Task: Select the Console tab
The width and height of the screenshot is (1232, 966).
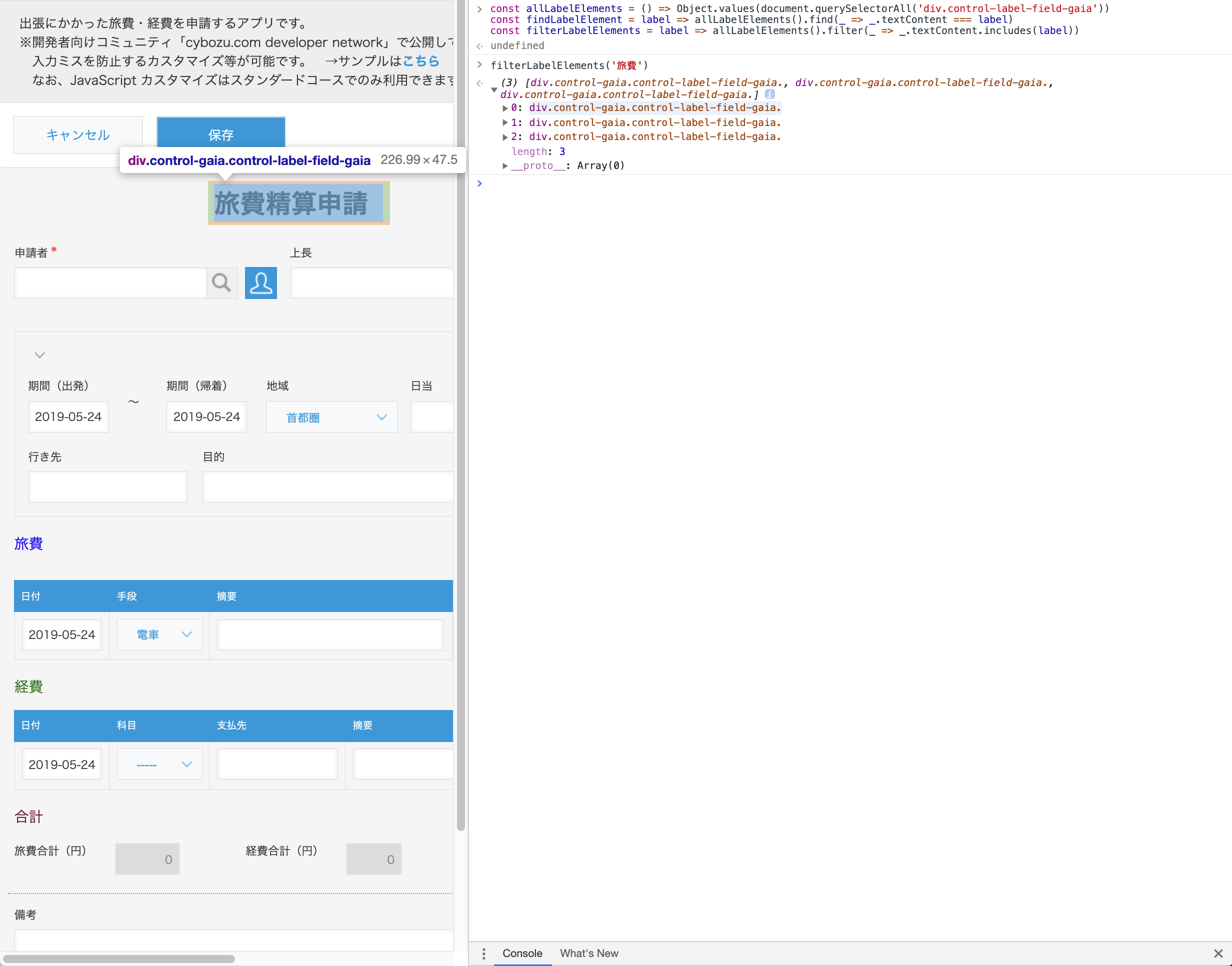Action: tap(521, 953)
